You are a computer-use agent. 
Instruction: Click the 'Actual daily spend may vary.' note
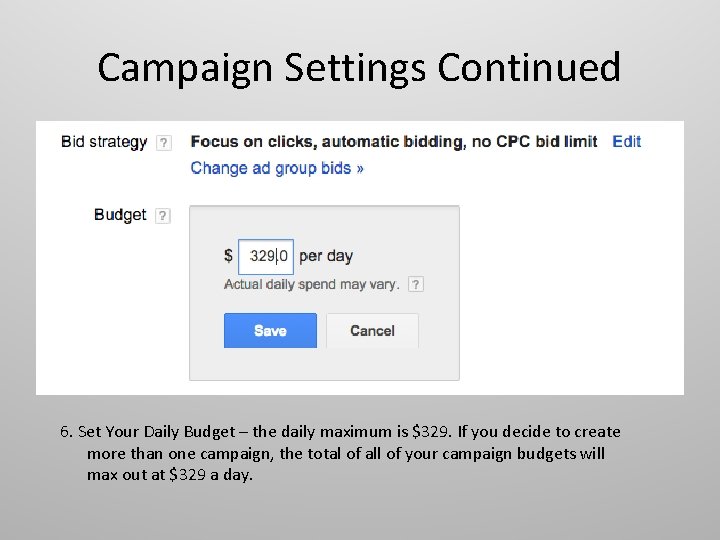pyautogui.click(x=311, y=284)
